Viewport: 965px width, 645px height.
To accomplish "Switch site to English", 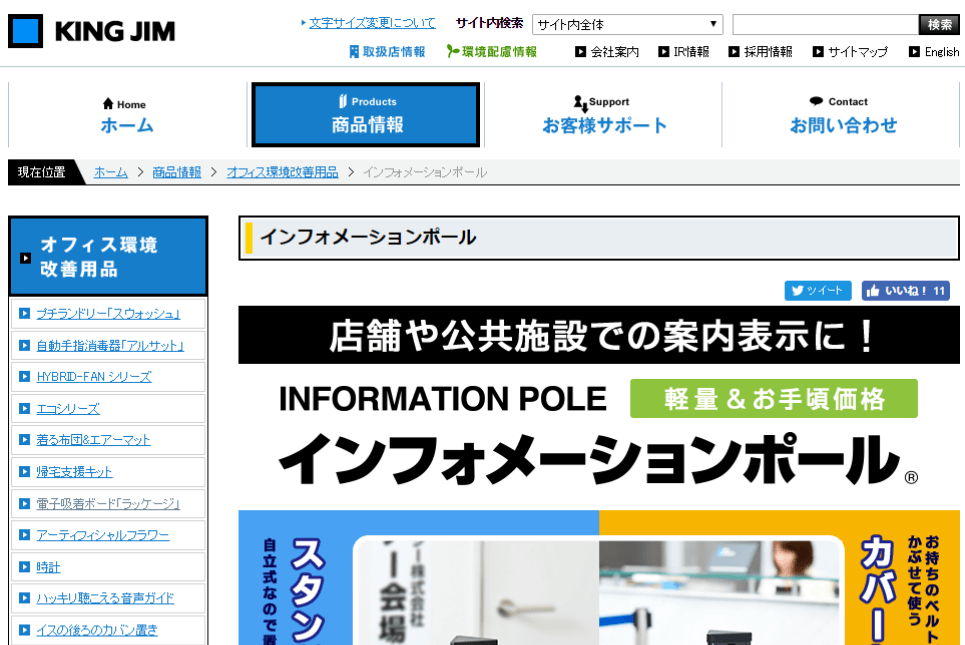I will coord(942,52).
